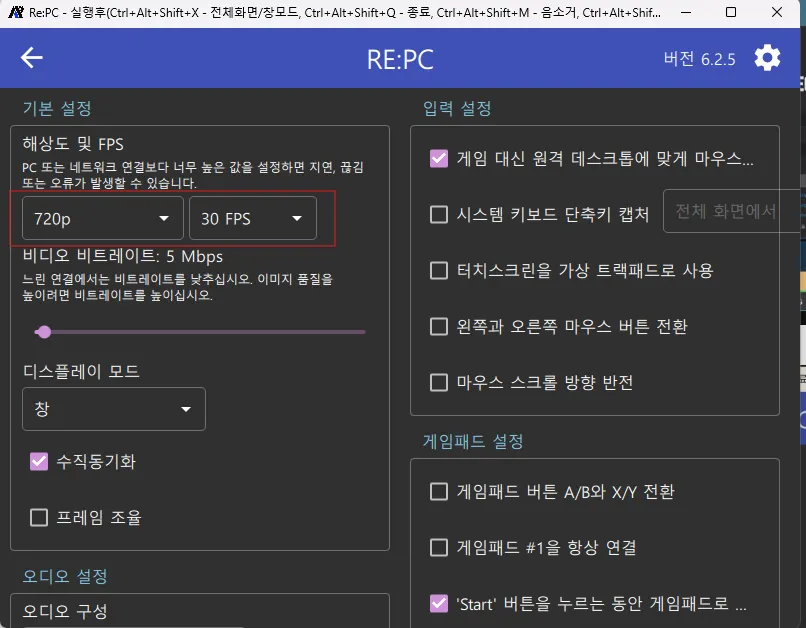Click the 버전 6.2.5 version text

click(x=699, y=59)
